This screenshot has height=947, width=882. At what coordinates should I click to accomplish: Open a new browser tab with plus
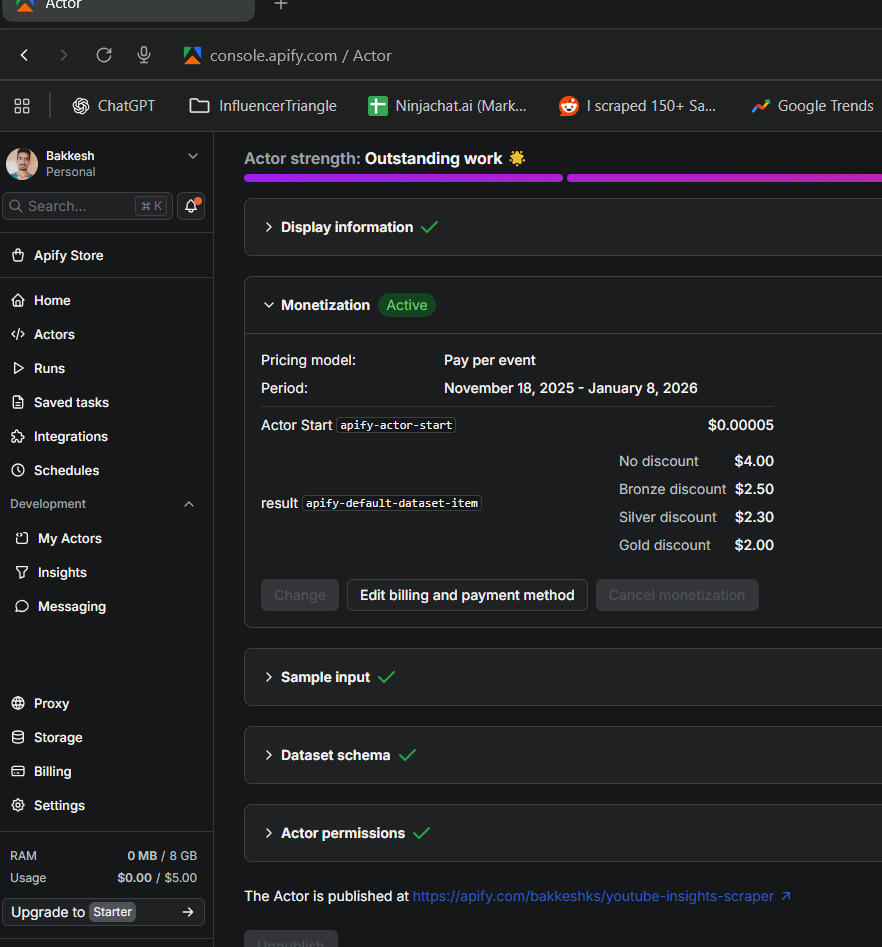tap(281, 5)
